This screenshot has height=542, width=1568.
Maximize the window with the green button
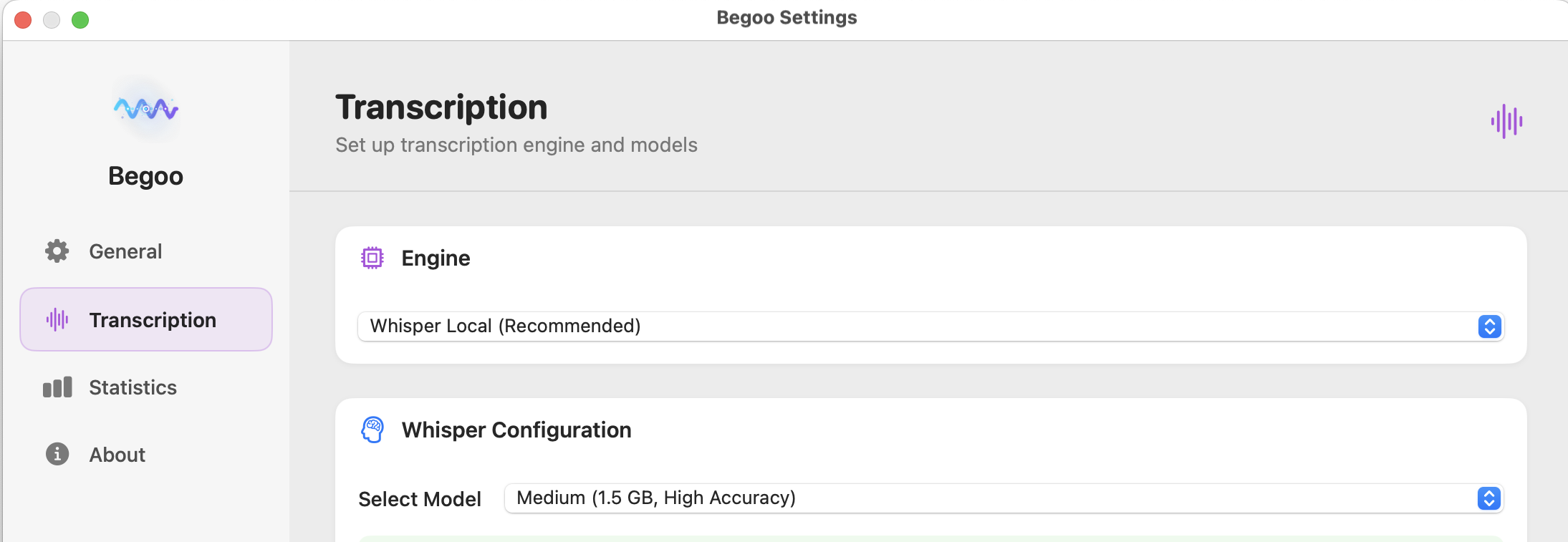80,20
